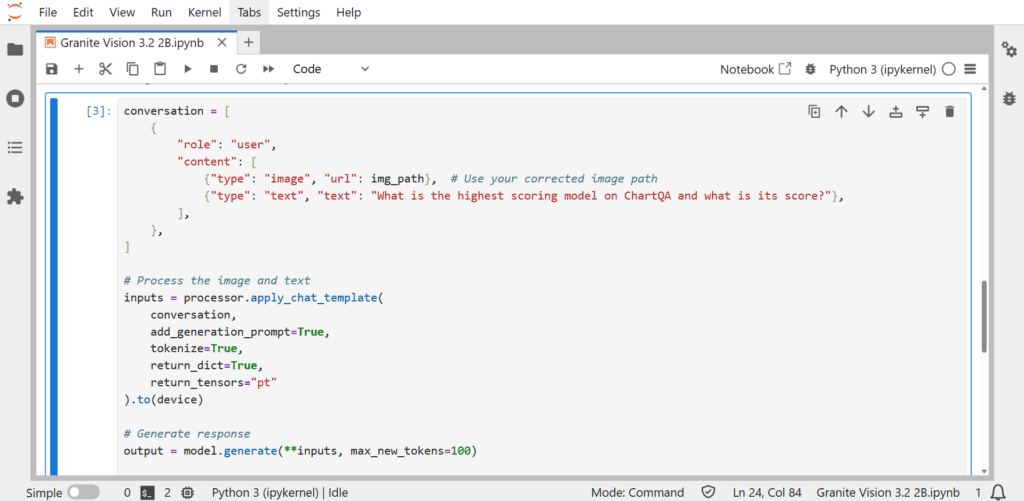Open the cell type Code dropdown

coord(330,69)
